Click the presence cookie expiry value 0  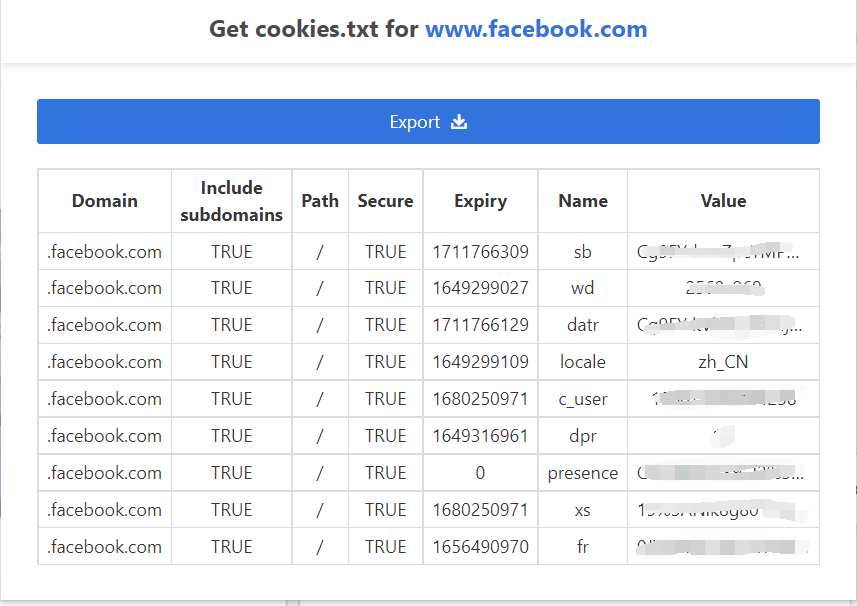(x=480, y=472)
